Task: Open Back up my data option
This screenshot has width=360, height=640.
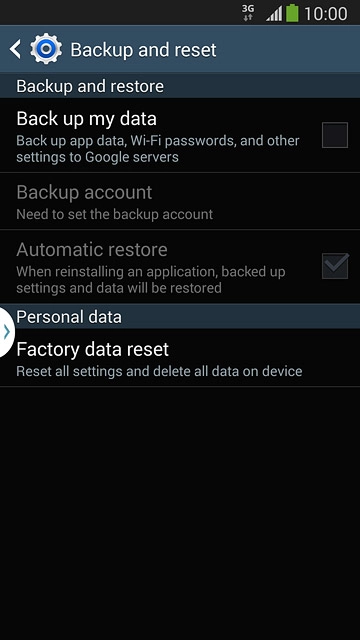Action: click(x=180, y=135)
